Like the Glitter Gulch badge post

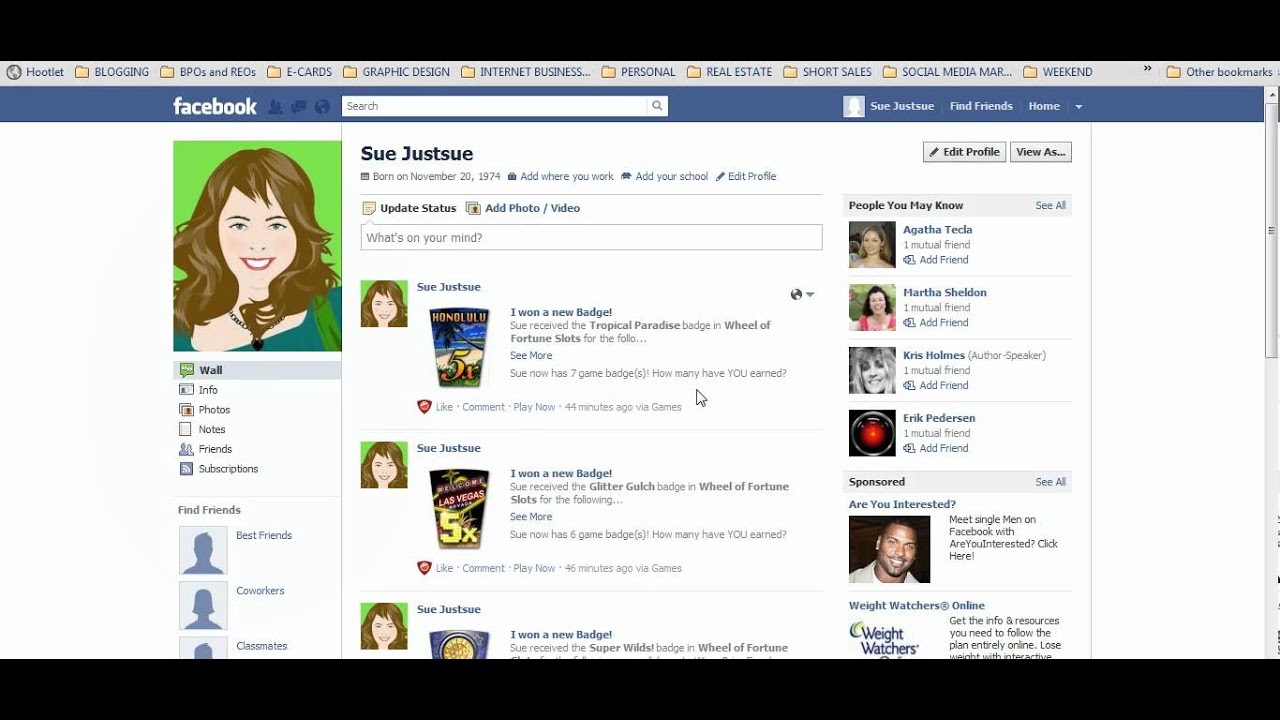pyautogui.click(x=444, y=568)
